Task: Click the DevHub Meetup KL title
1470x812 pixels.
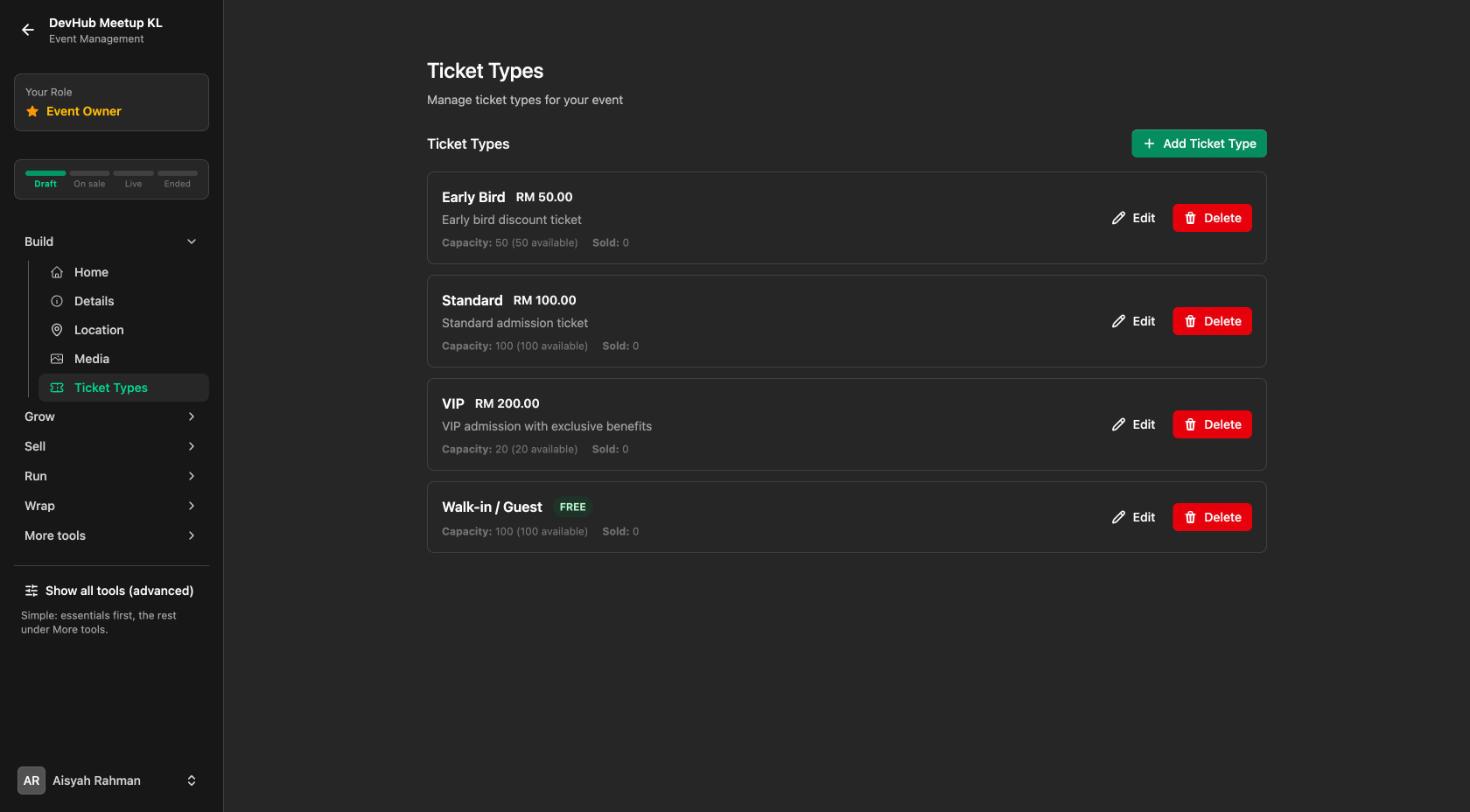Action: 105,22
